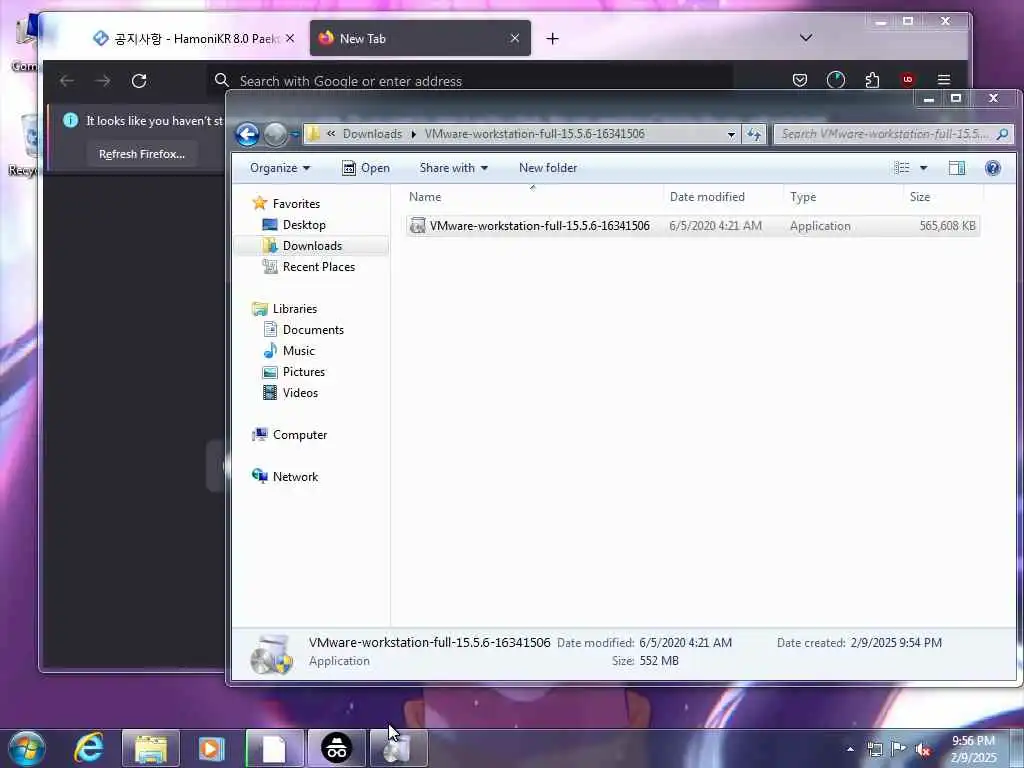Open Explorer help
The width and height of the screenshot is (1024, 768).
(x=993, y=168)
